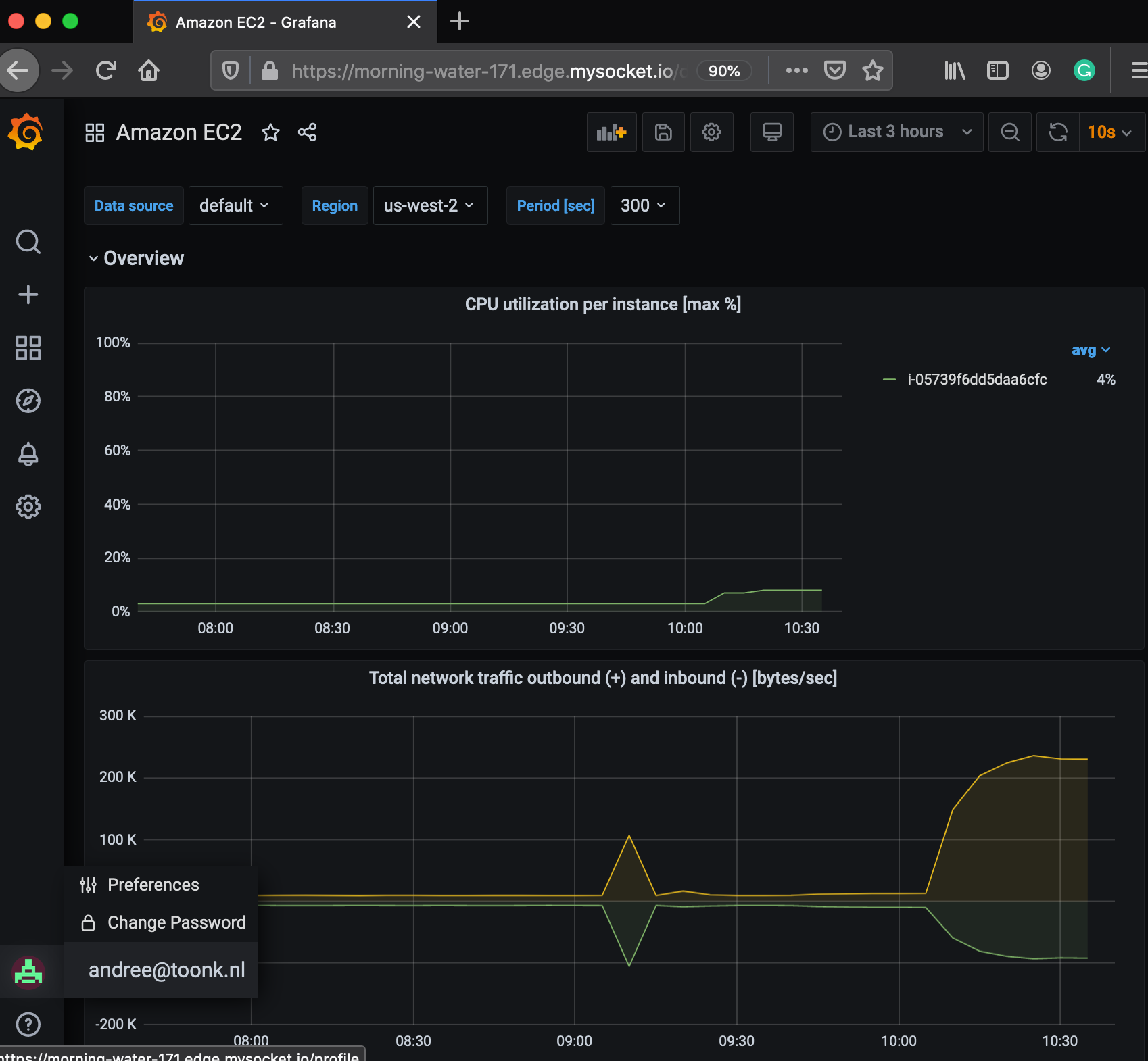Go to browser home page
The image size is (1148, 1061).
[149, 70]
